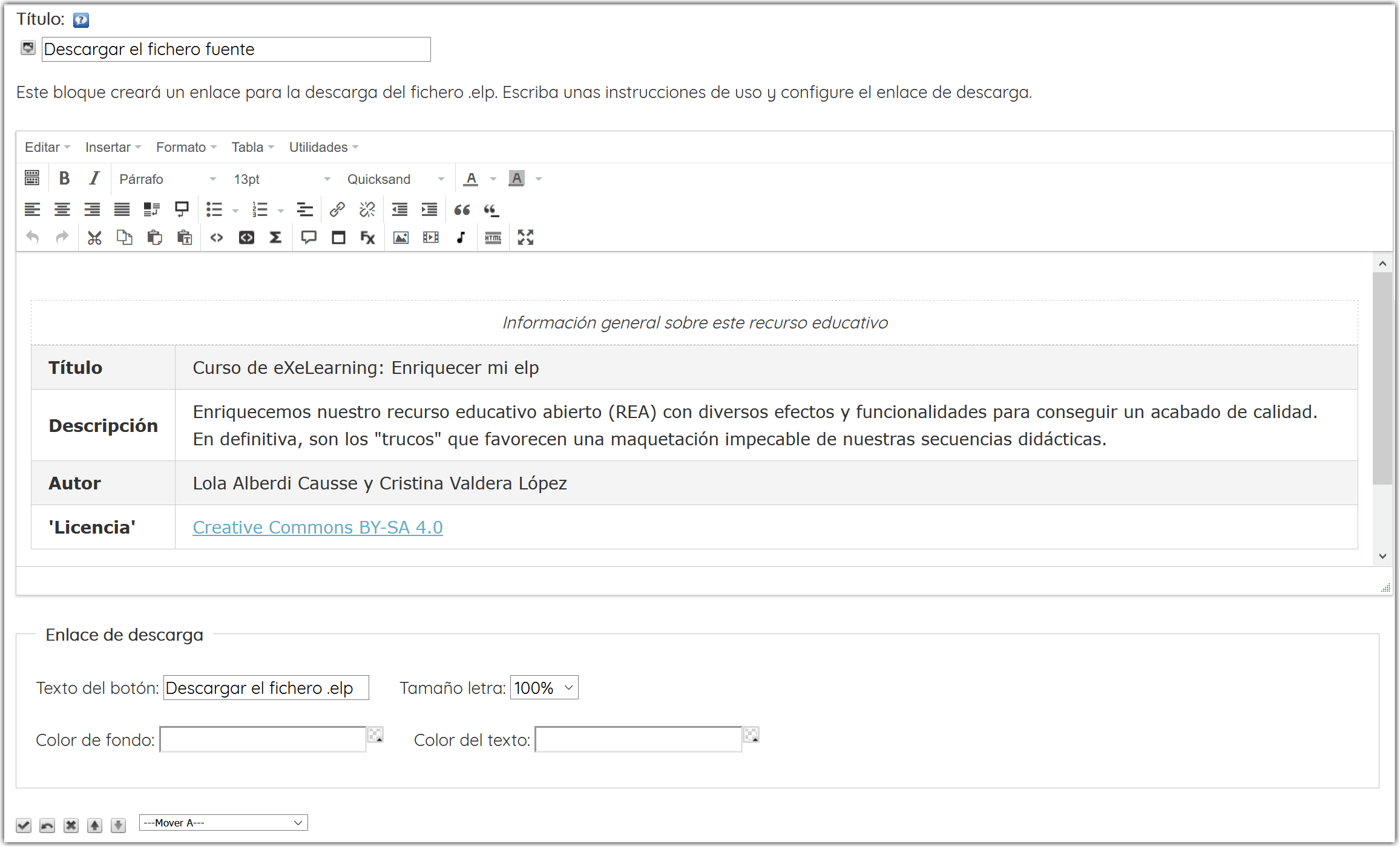Click the insert link chain icon
Viewport: 1400px width, 847px height.
click(337, 210)
